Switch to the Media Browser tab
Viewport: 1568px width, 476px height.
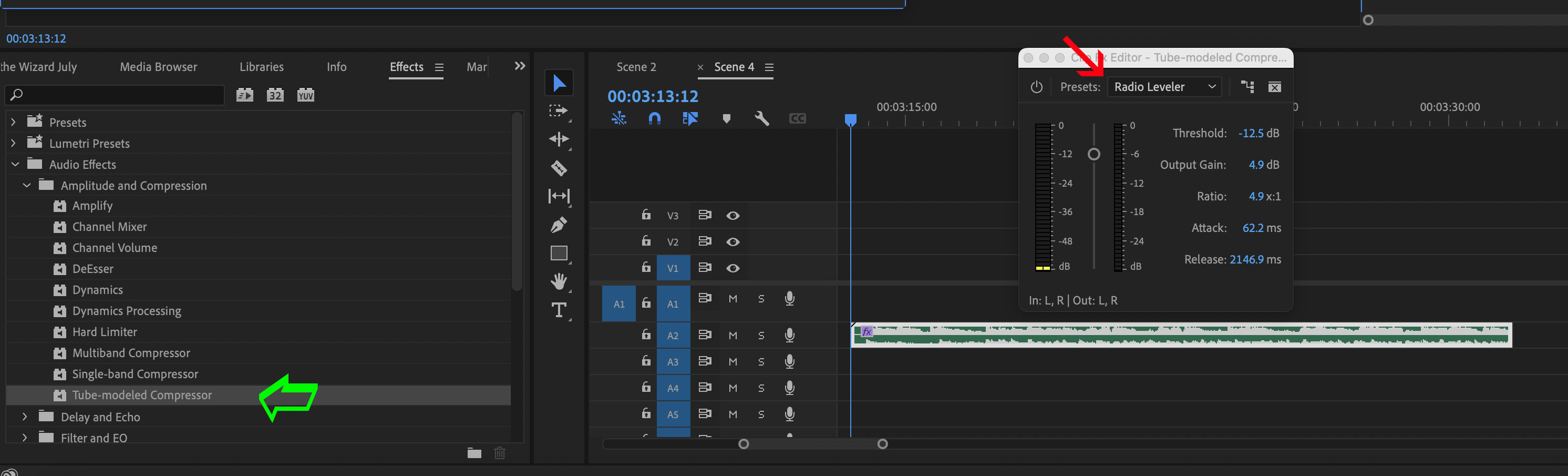pyautogui.click(x=158, y=67)
